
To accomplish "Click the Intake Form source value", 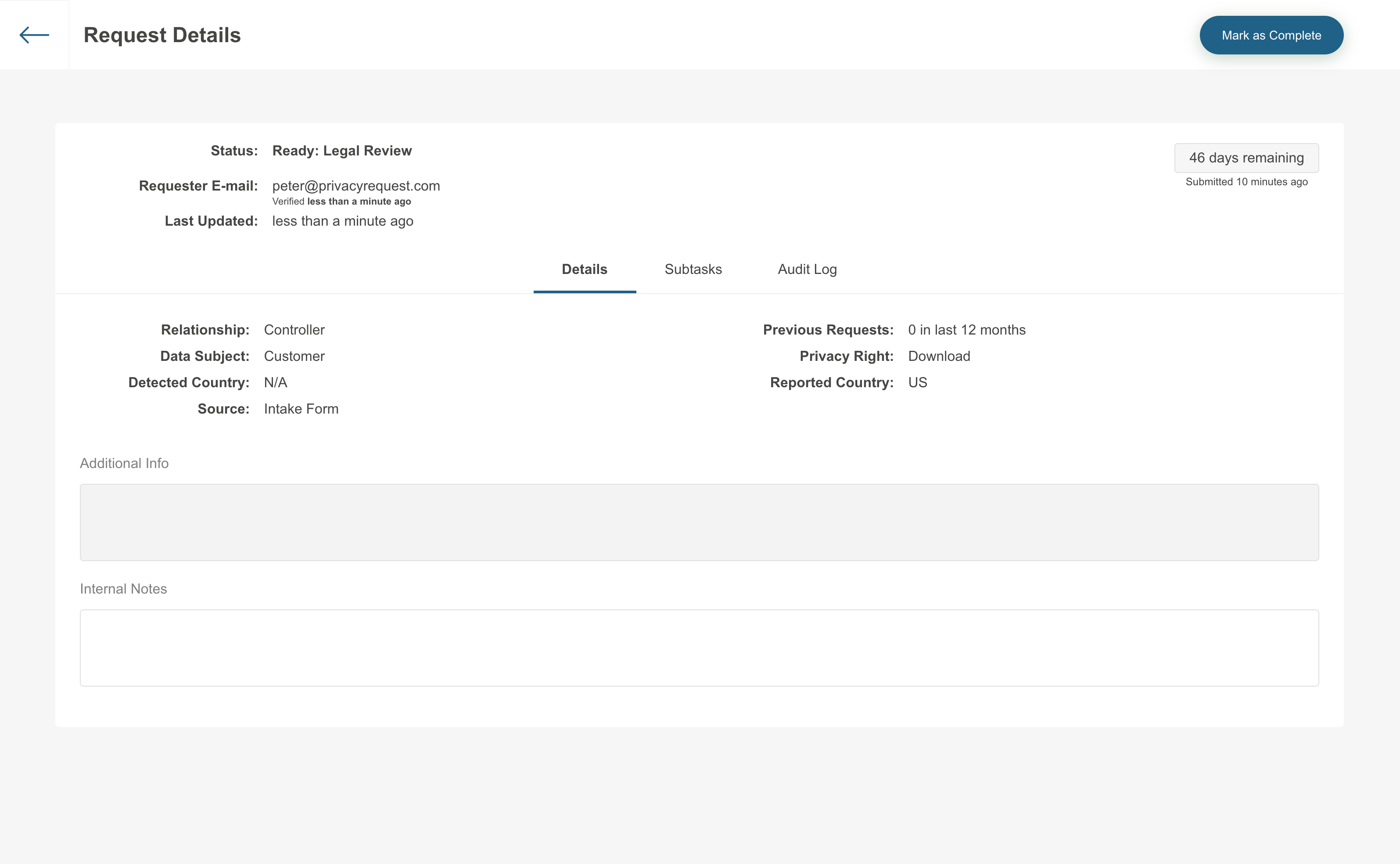I will (301, 409).
